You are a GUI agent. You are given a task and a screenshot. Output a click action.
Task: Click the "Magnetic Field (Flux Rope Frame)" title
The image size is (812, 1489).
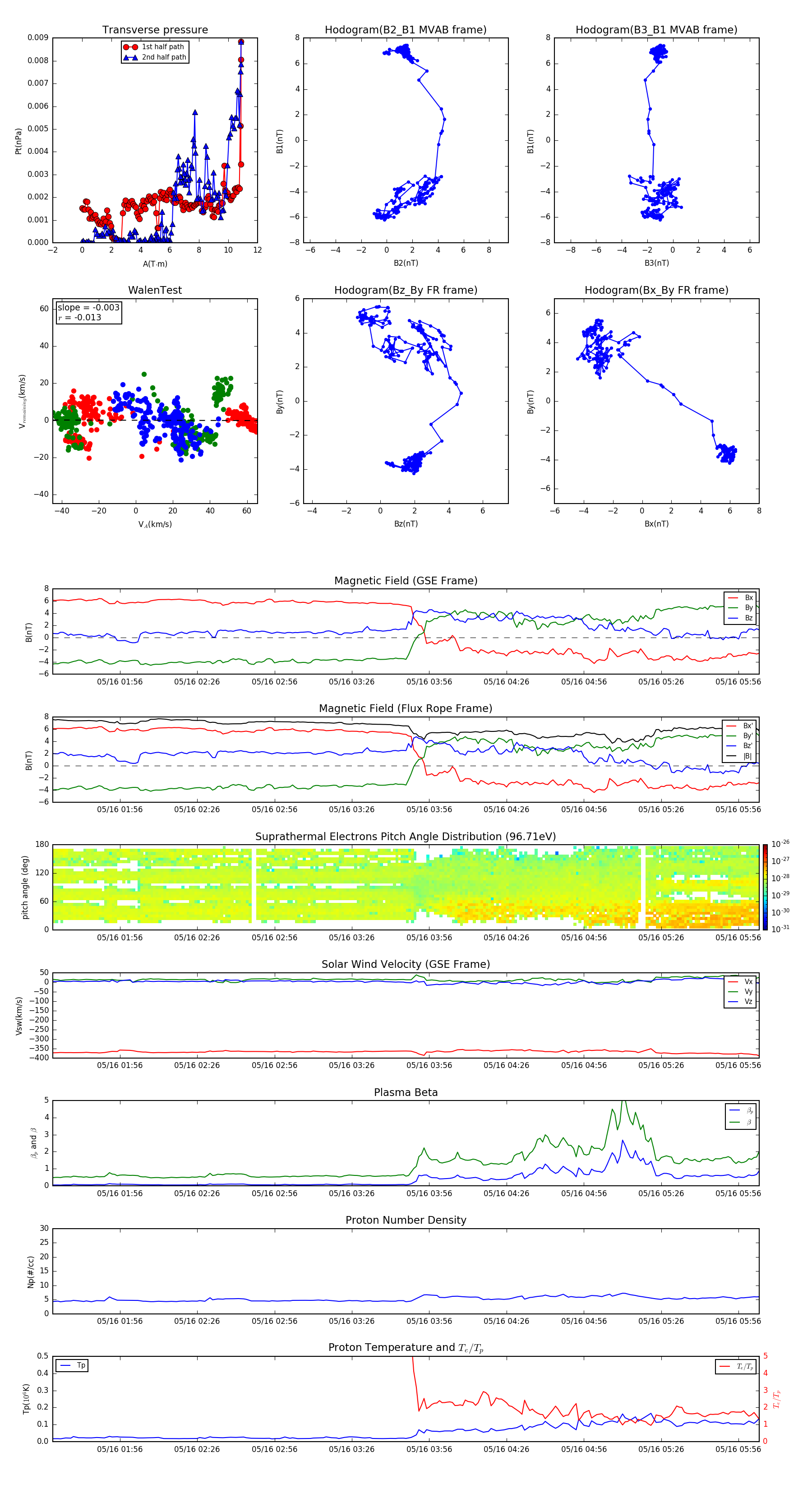[406, 709]
